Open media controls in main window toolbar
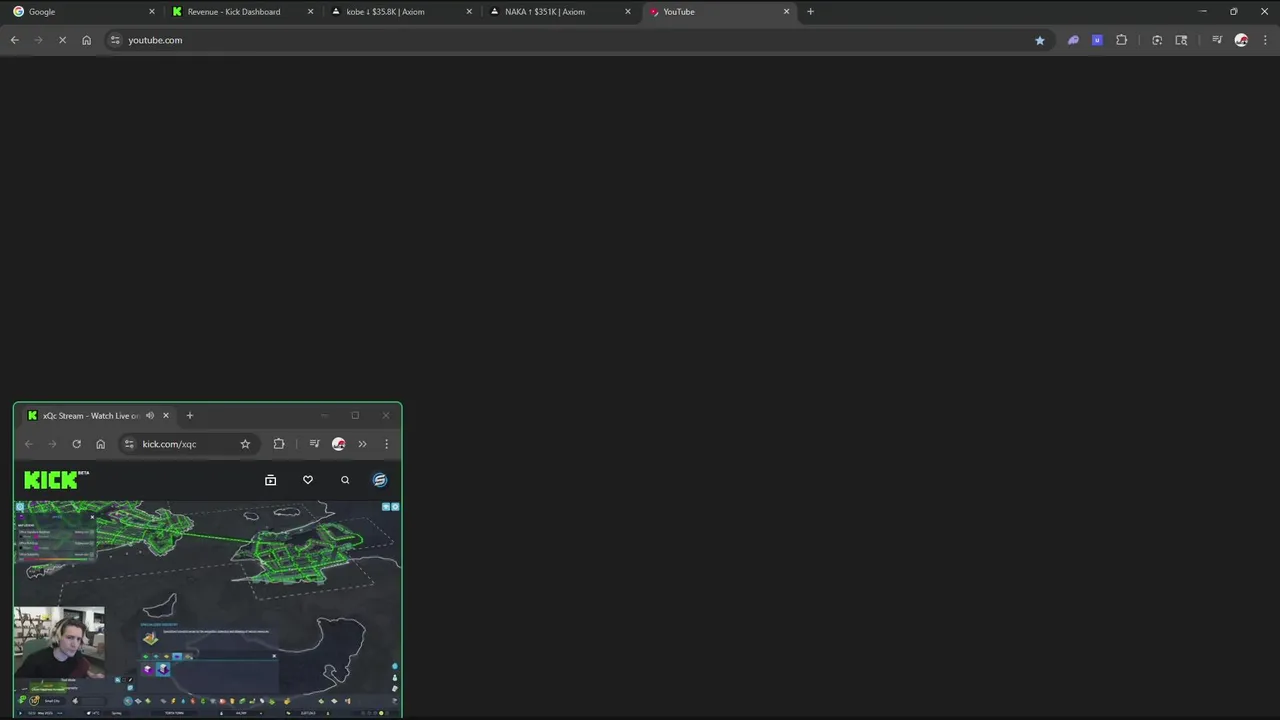The height and width of the screenshot is (720, 1280). coord(1217,40)
